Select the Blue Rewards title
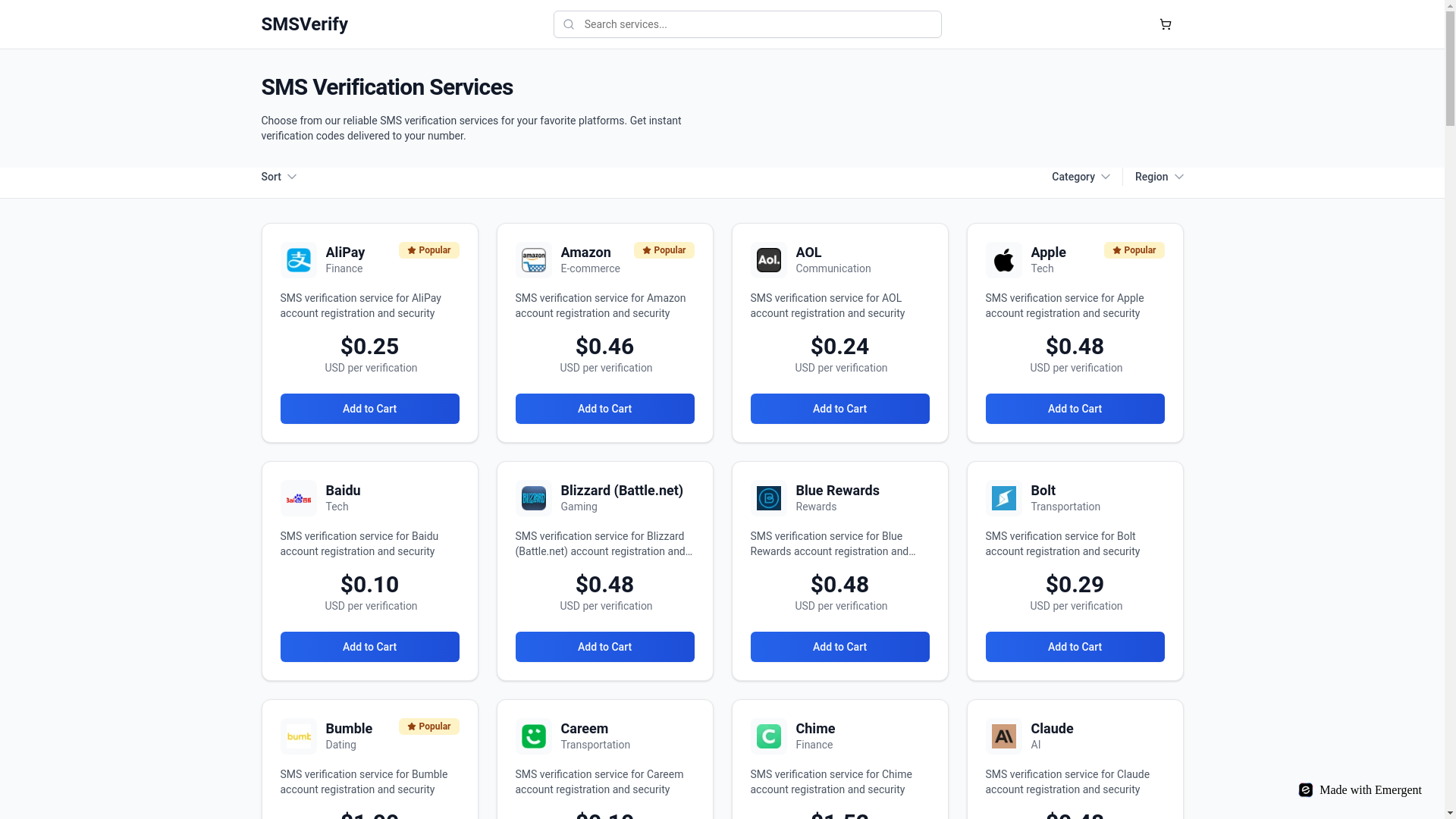 (x=837, y=491)
